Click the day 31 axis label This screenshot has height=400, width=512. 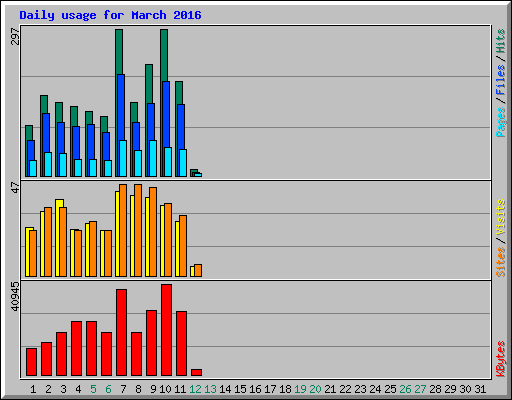[480, 389]
